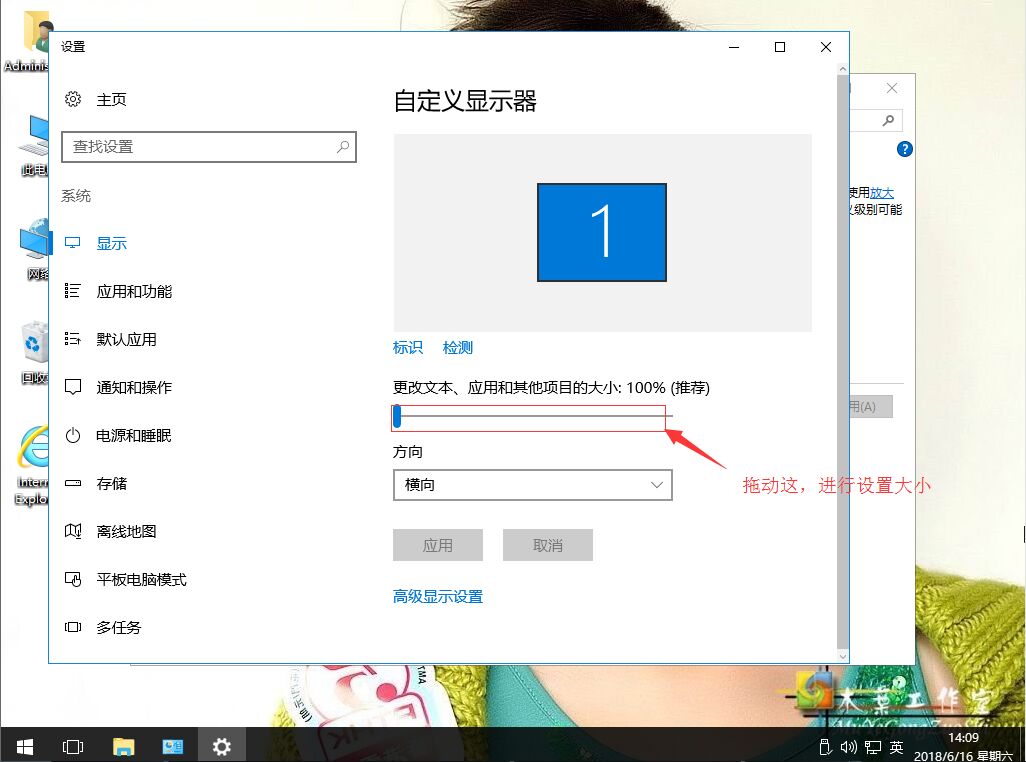Screen dimensions: 1026x762
Task: Click the Default apps icon
Action: click(73, 339)
